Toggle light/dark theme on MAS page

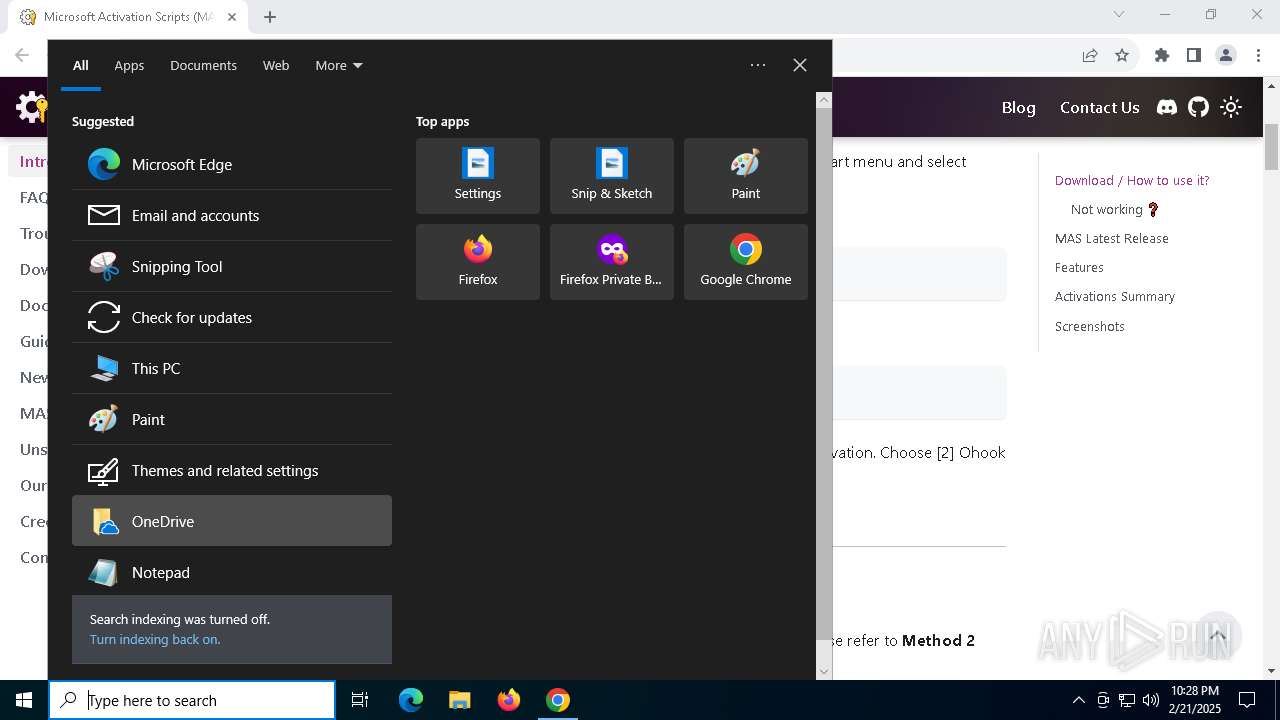[1231, 107]
